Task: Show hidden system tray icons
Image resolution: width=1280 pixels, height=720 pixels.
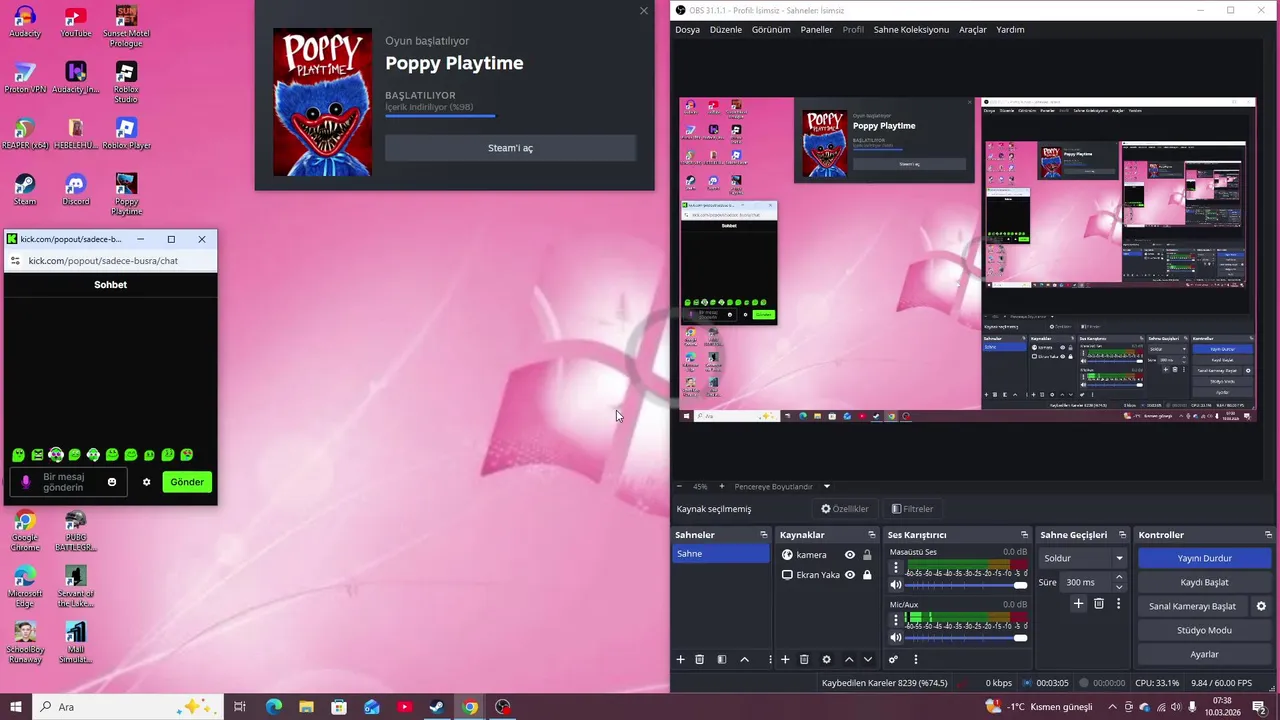Action: pos(1112,707)
